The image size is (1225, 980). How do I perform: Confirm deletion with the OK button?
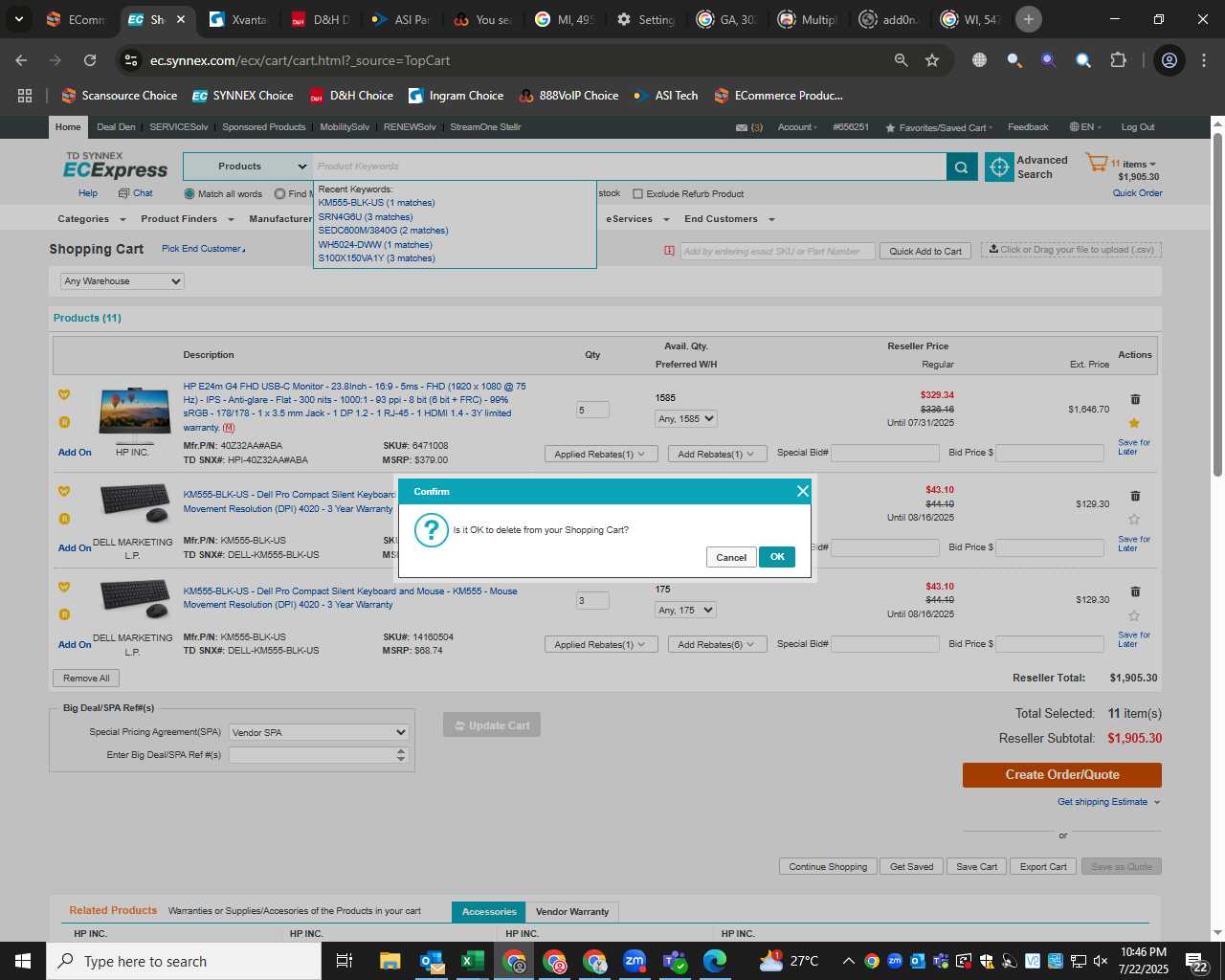coord(776,557)
